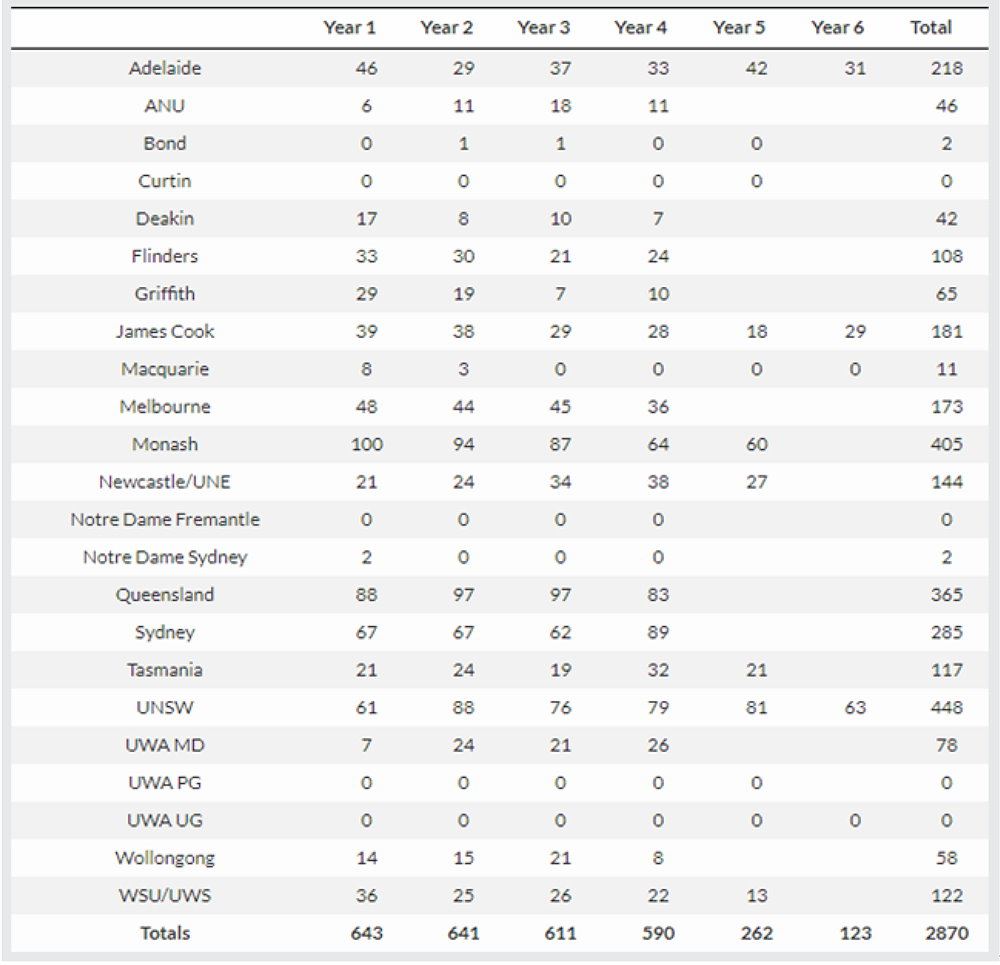
Task: Select the Year 3 column header
Action: tap(543, 27)
